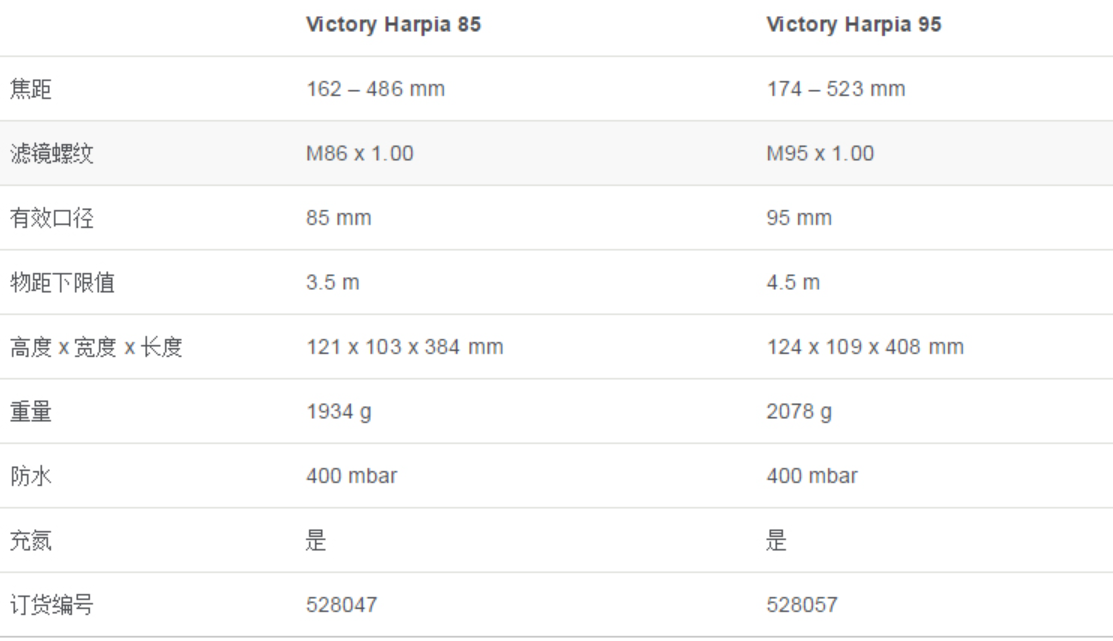
Task: Click the Victory Harpia 85 column header
Action: [x=393, y=25]
